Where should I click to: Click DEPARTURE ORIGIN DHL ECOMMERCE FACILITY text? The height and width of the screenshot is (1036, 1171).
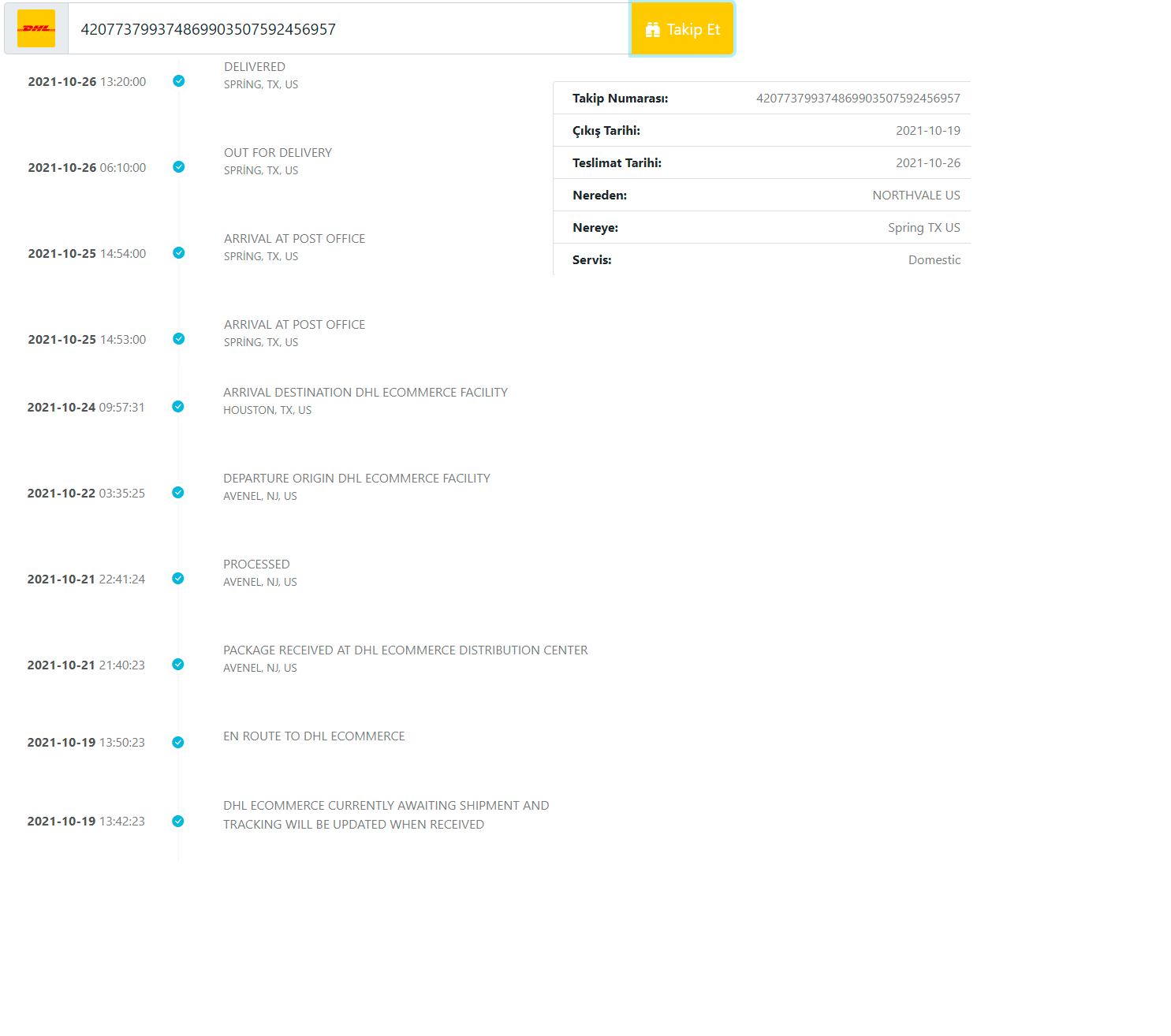pos(356,479)
